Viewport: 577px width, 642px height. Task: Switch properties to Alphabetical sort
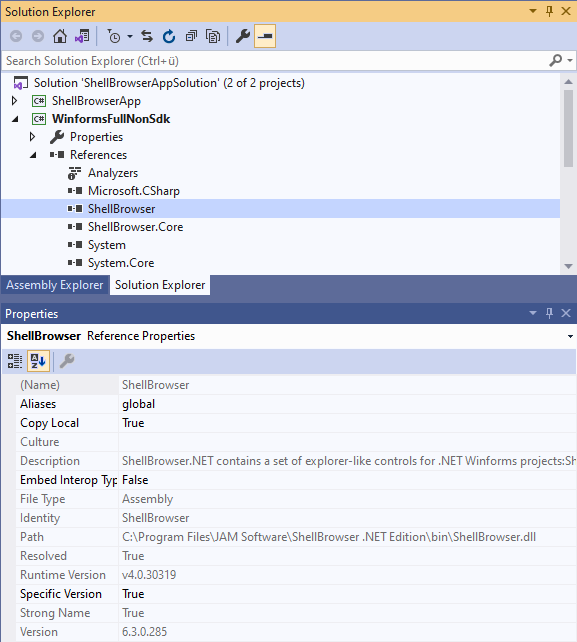(38, 361)
